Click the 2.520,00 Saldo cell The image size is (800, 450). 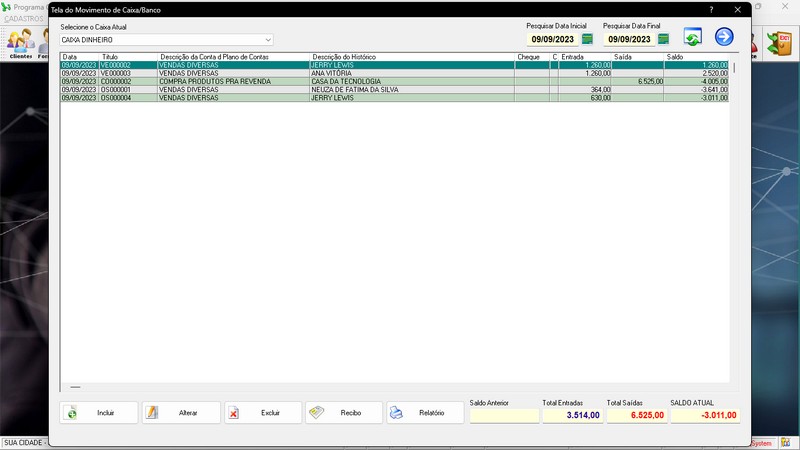(696, 73)
